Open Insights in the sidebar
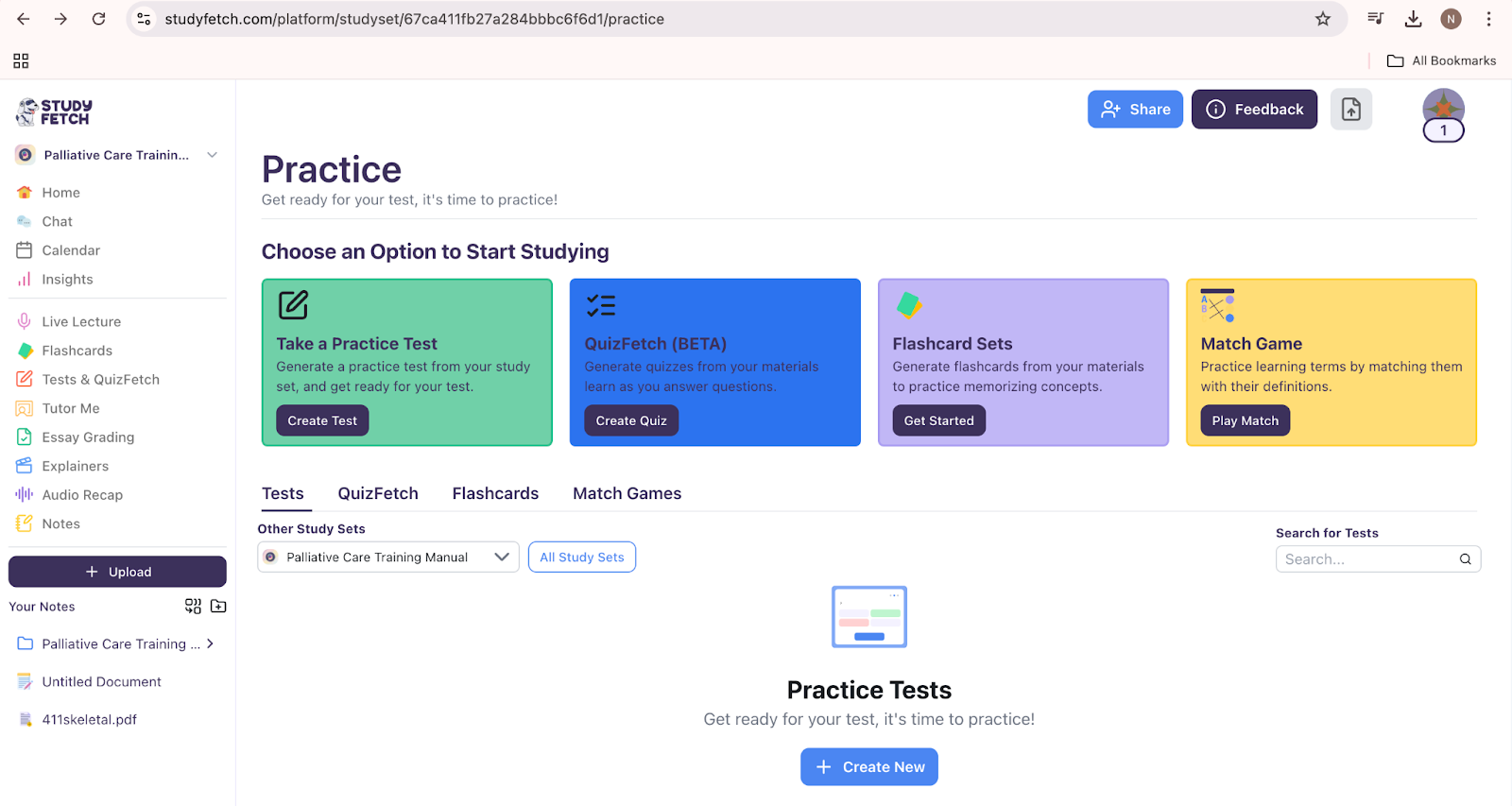This screenshot has width=1512, height=806. (67, 280)
